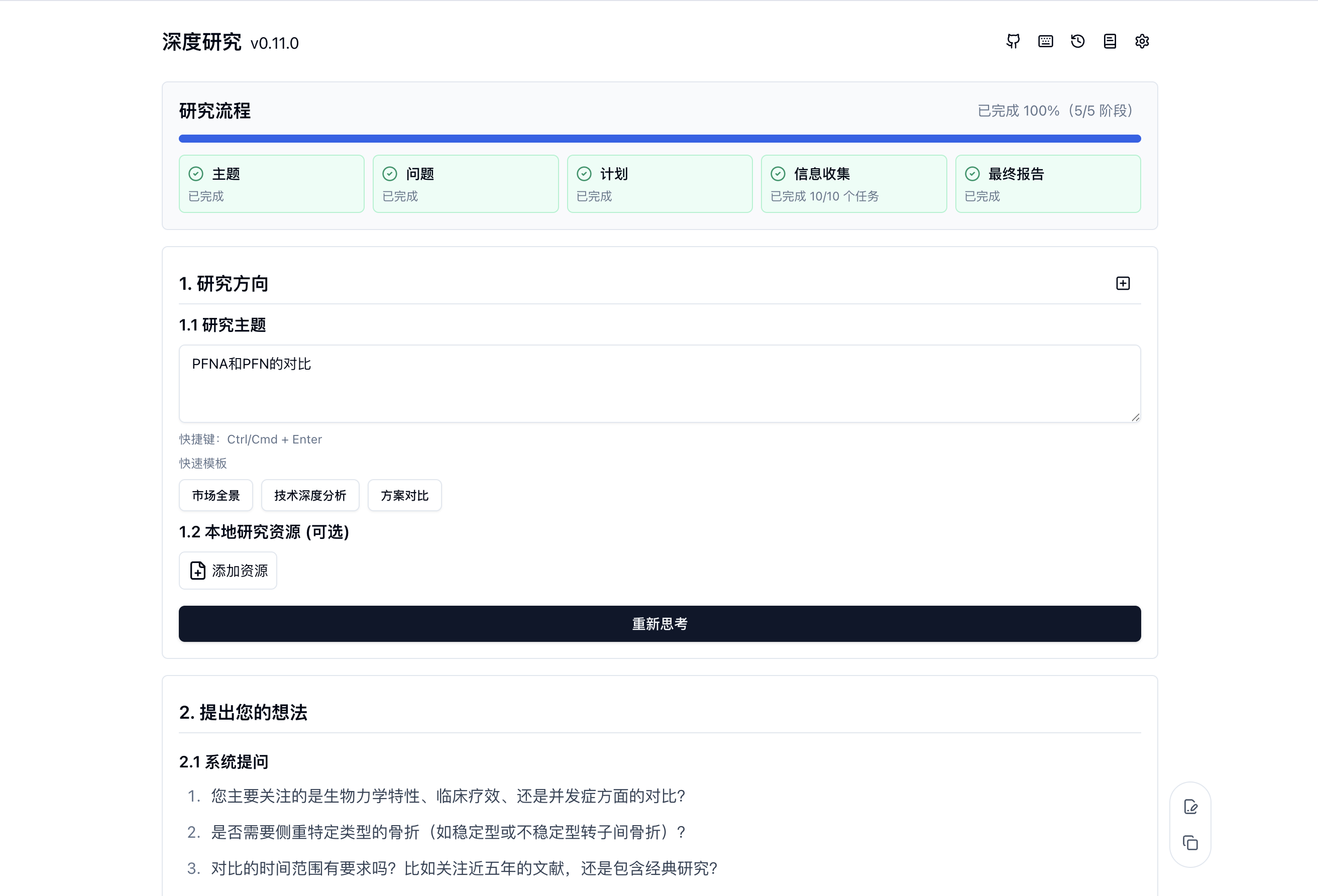Click the question about 时间范围

click(465, 868)
